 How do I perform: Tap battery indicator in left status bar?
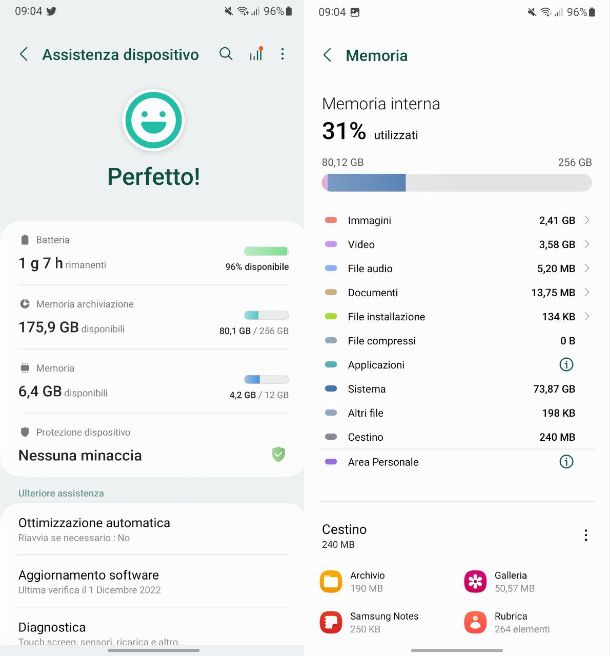289,11
